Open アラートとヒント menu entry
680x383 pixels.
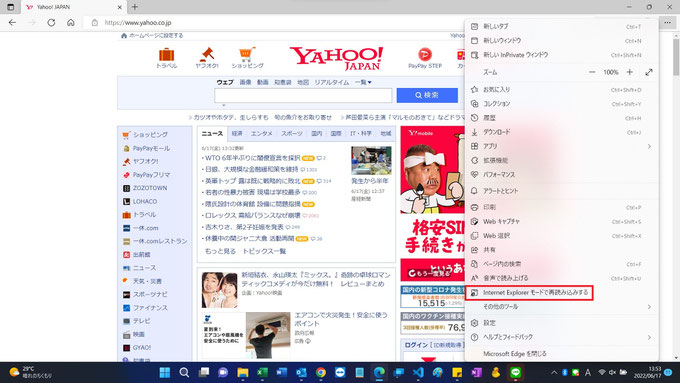562,191
